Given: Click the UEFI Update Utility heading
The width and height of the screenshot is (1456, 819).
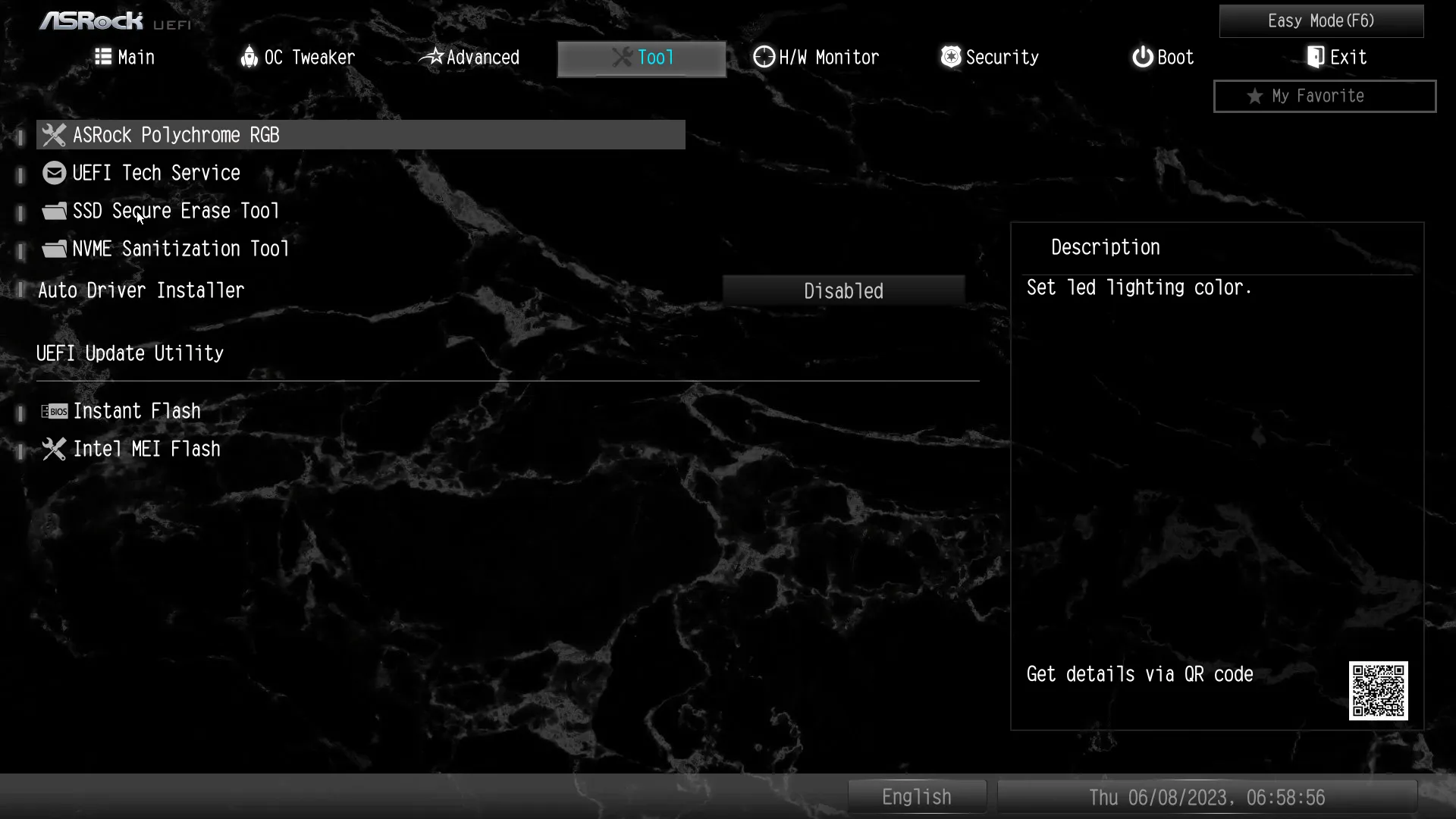Looking at the screenshot, I should (x=130, y=353).
